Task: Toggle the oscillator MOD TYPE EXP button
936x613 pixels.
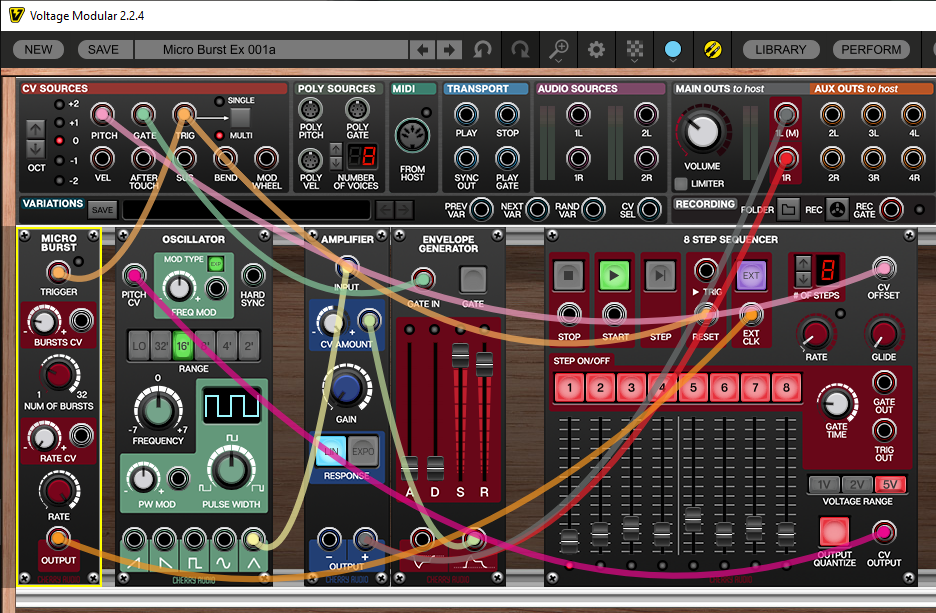Action: pos(215,263)
